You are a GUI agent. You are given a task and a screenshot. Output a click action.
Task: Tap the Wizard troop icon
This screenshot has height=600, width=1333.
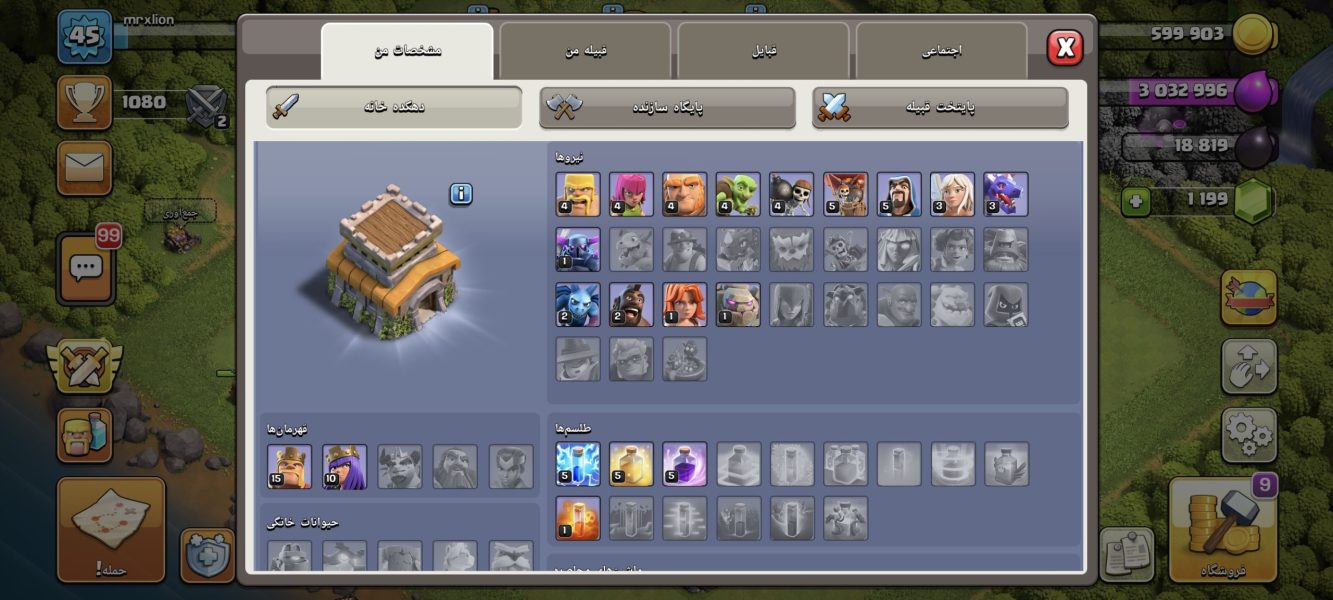pos(899,194)
